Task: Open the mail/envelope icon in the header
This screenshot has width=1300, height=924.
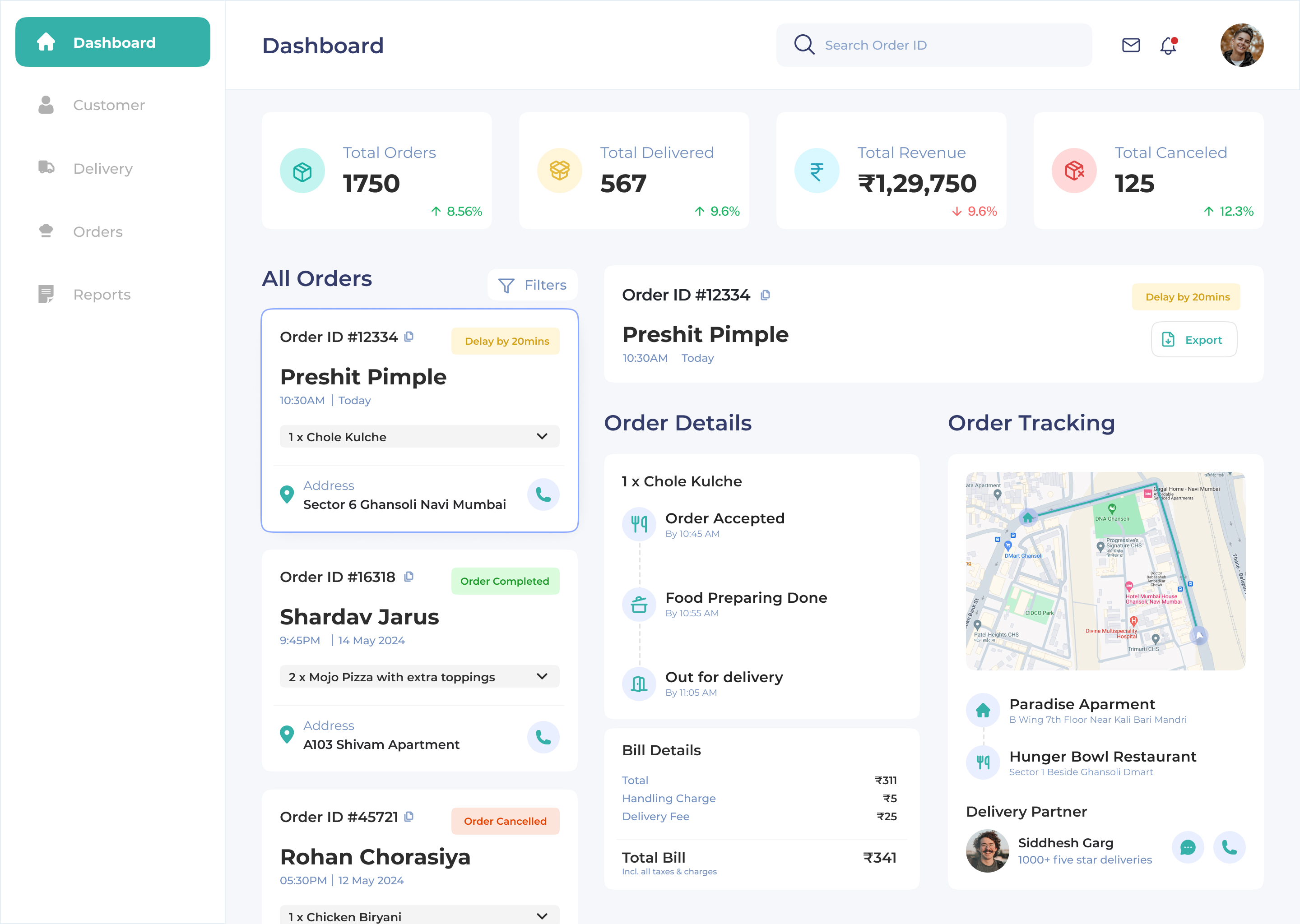Action: pyautogui.click(x=1130, y=45)
